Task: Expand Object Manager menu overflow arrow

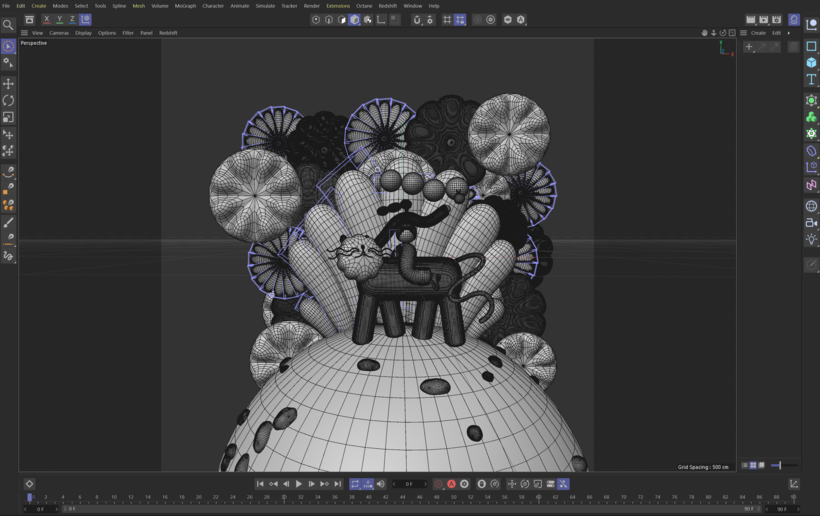Action: pos(789,32)
